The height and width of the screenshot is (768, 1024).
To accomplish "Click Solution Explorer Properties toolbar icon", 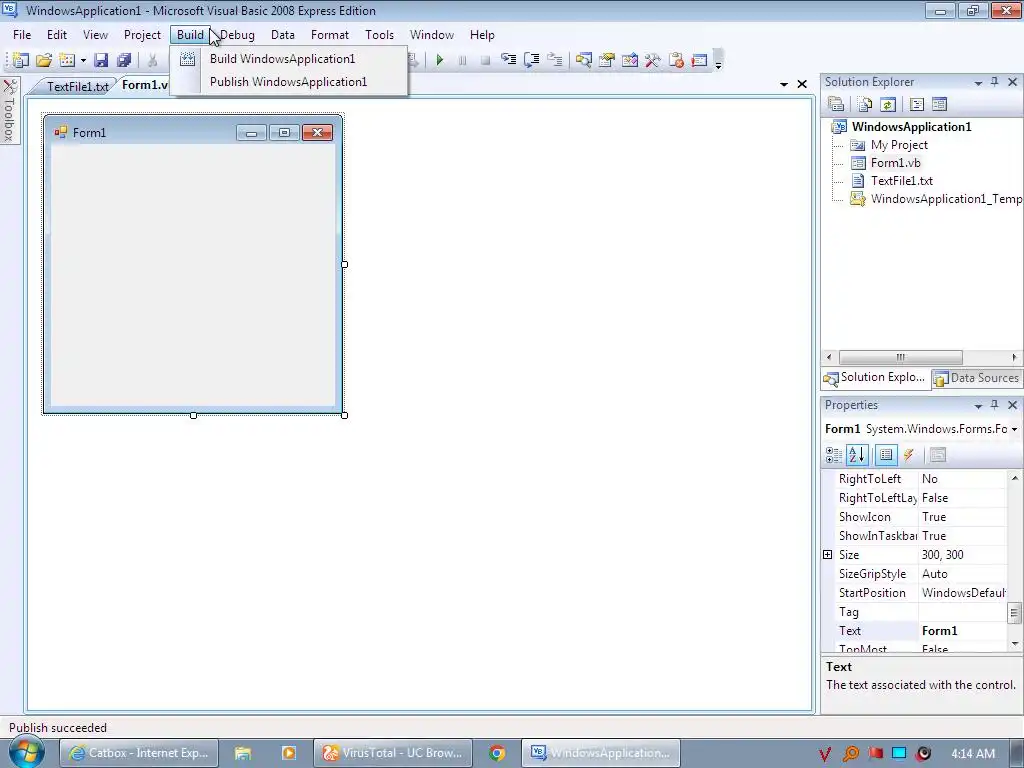I will coord(836,104).
